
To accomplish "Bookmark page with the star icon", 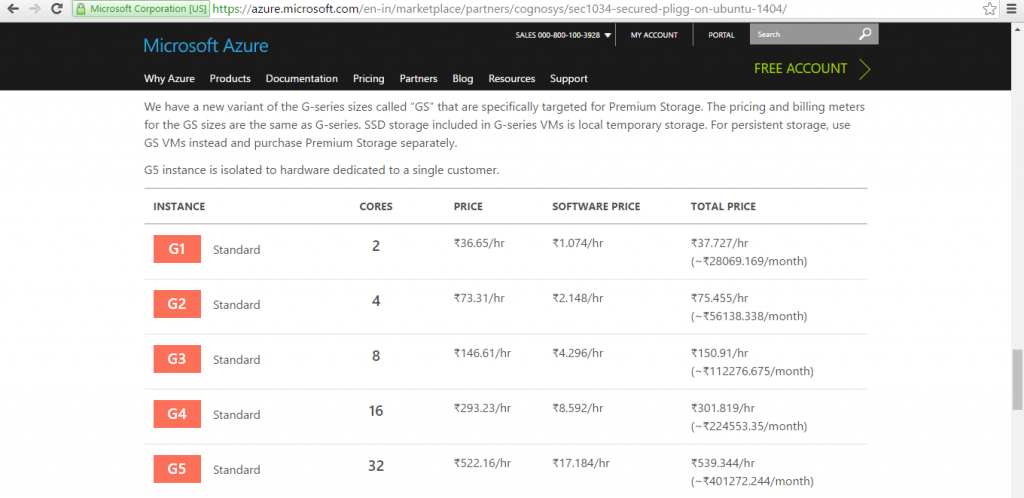I will pyautogui.click(x=988, y=9).
